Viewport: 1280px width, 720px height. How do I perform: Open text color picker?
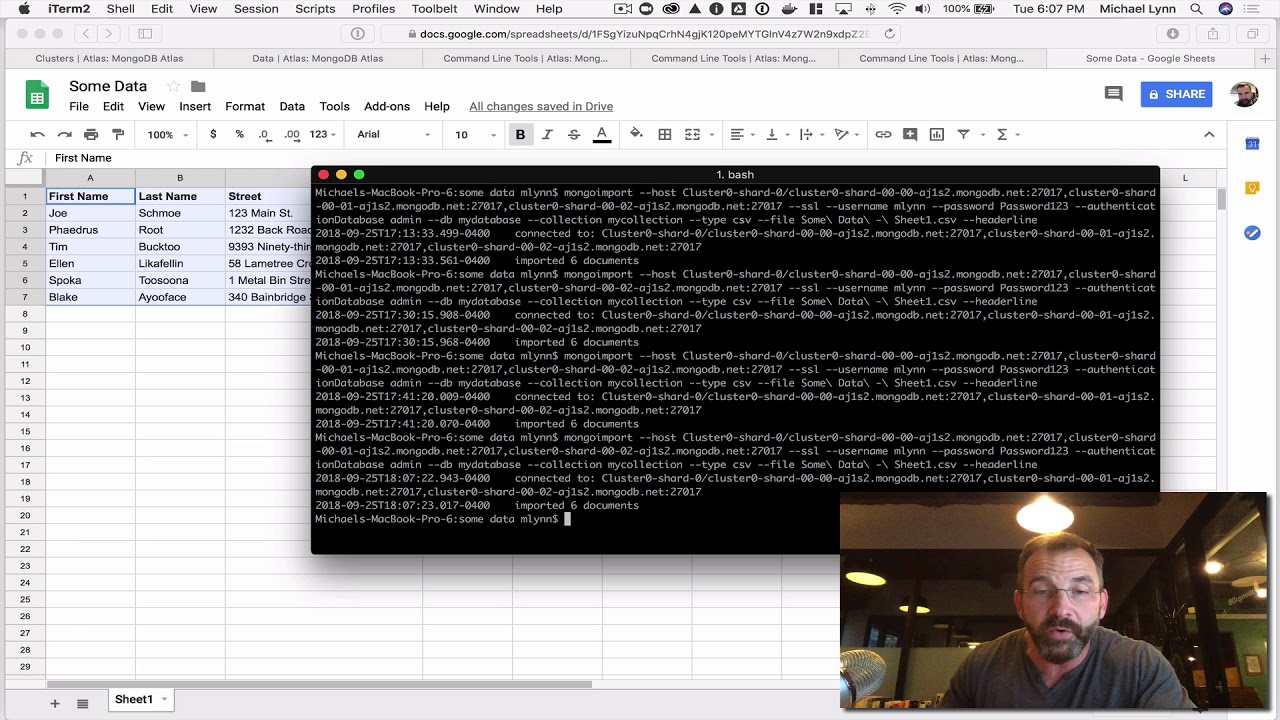[x=602, y=134]
